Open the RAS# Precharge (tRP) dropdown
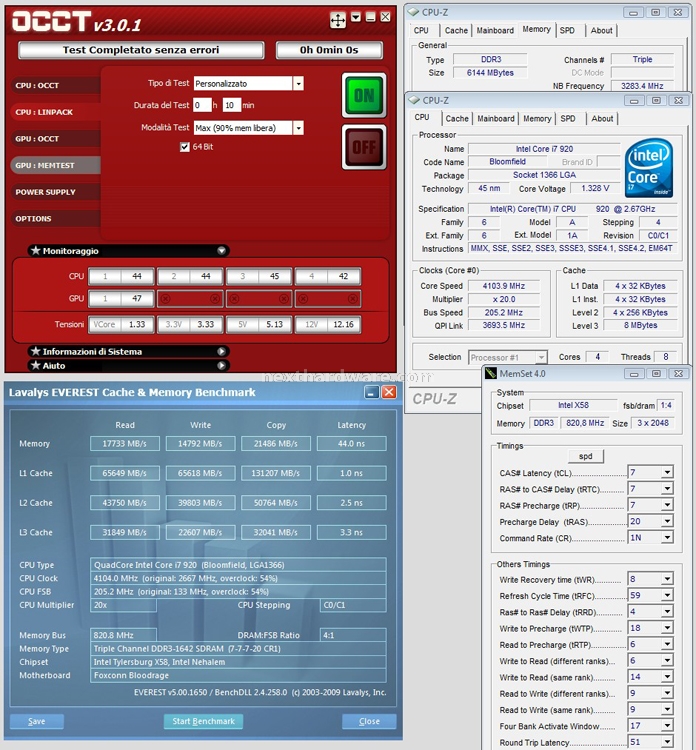The image size is (696, 750). click(667, 505)
